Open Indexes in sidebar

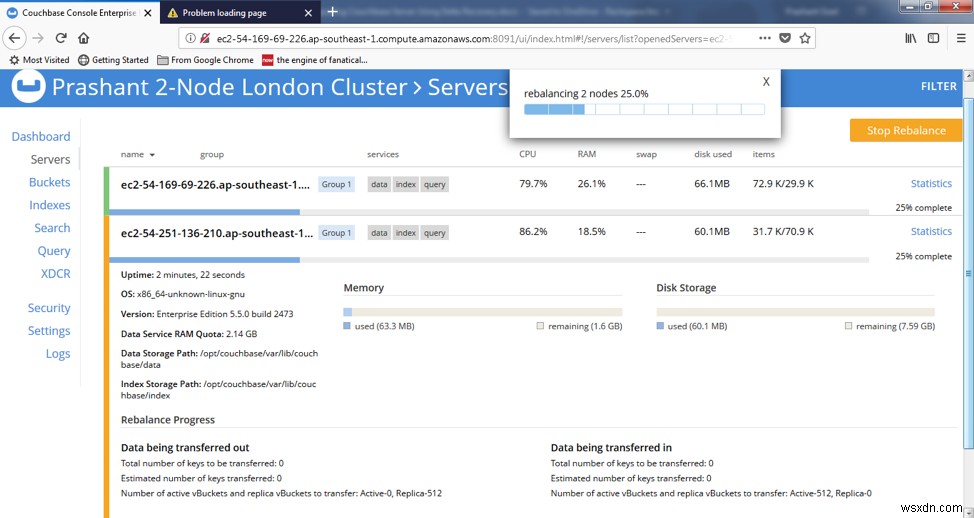(x=50, y=205)
